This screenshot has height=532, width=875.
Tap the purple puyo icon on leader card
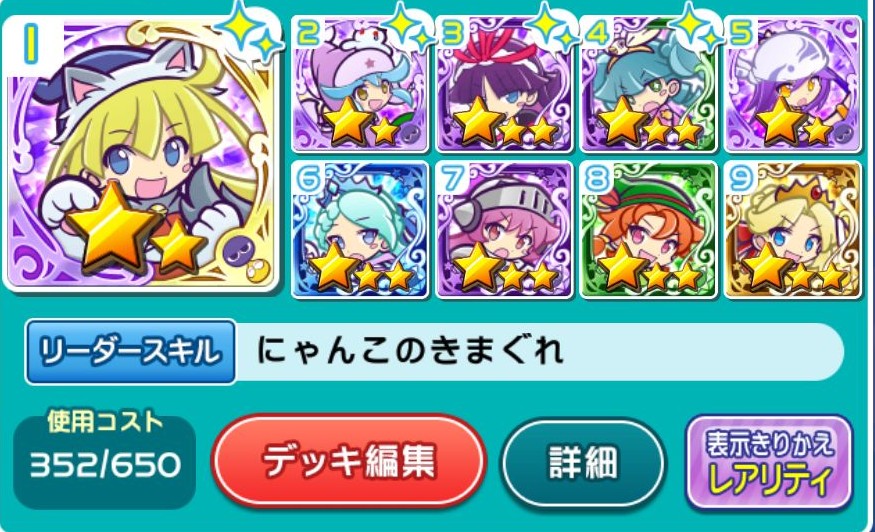pyautogui.click(x=239, y=252)
